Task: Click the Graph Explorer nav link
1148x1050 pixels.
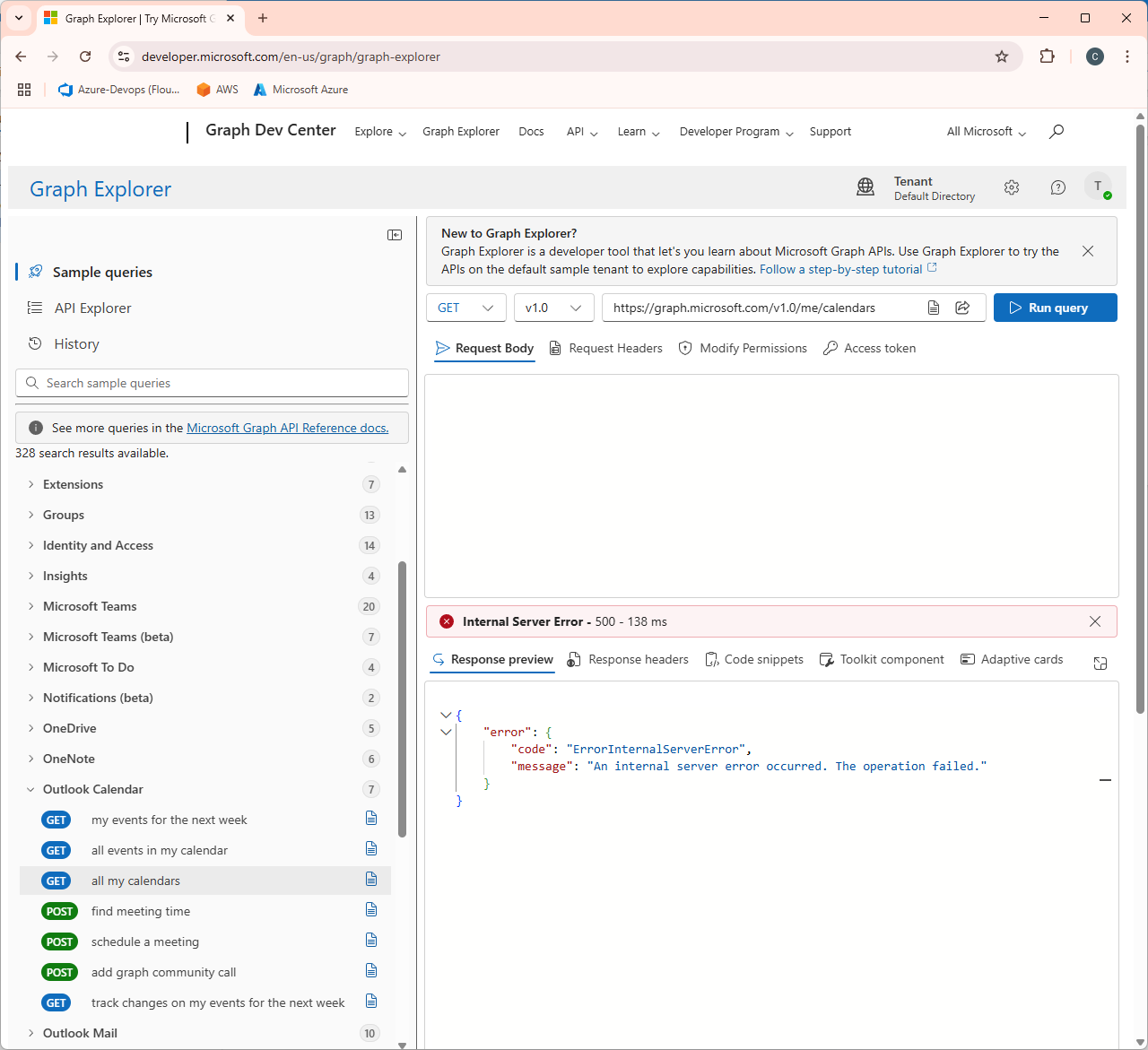Action: click(461, 132)
